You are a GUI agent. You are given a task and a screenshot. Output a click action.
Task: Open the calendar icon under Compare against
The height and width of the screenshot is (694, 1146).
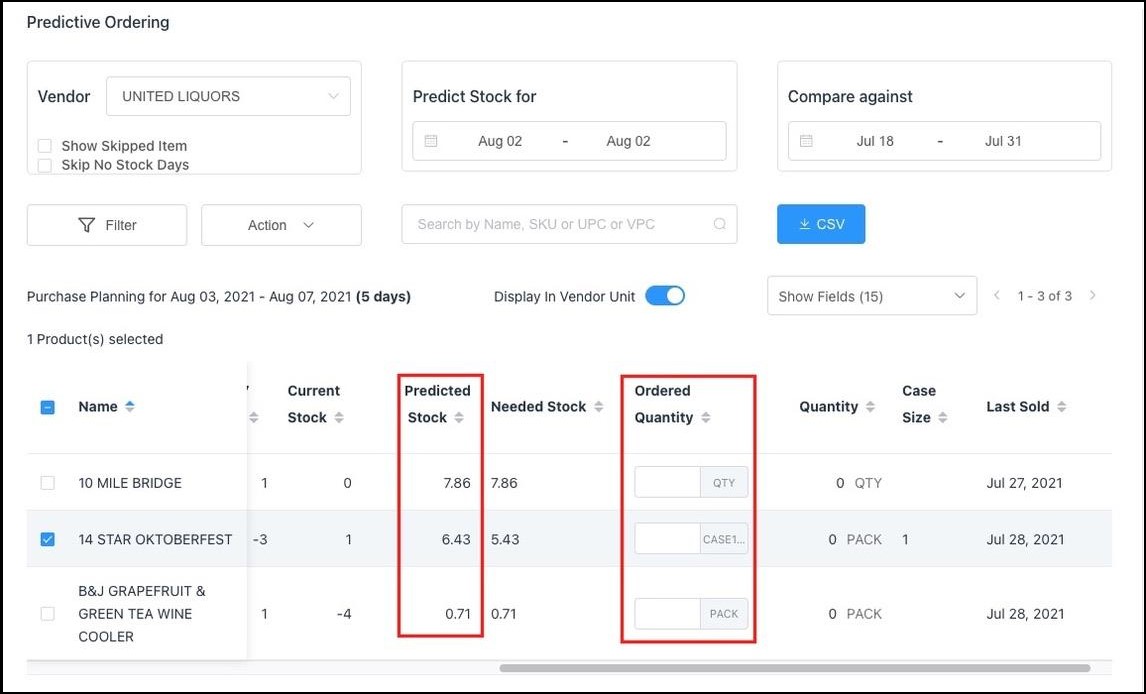pyautogui.click(x=807, y=141)
